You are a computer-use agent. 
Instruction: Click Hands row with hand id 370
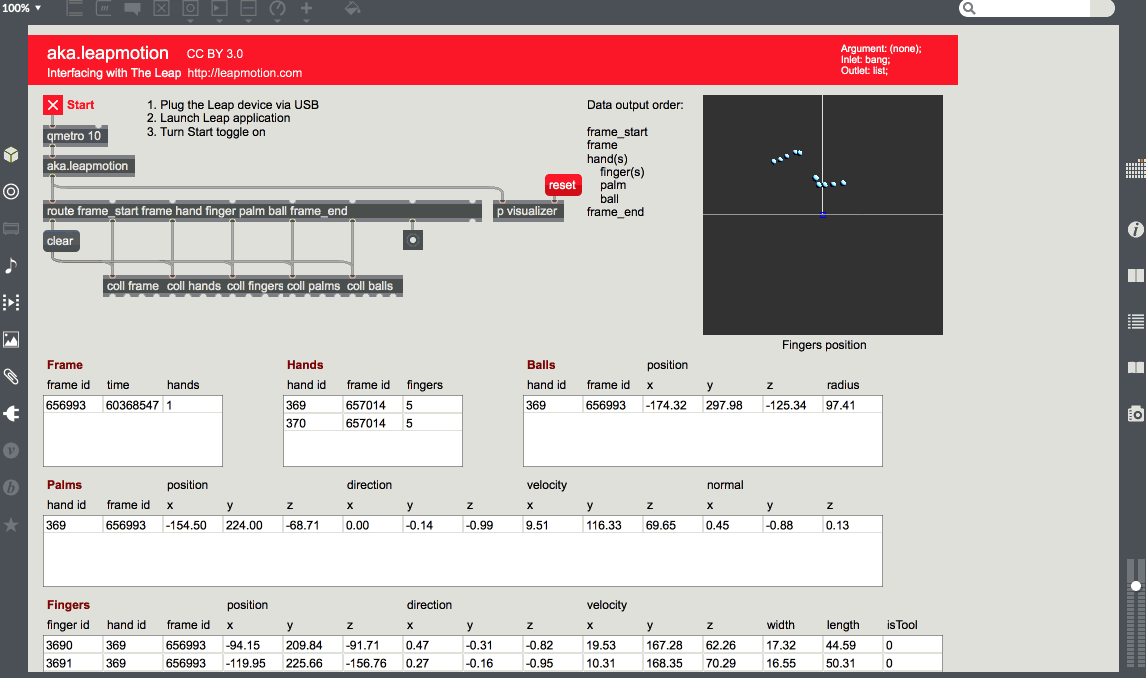[x=373, y=423]
